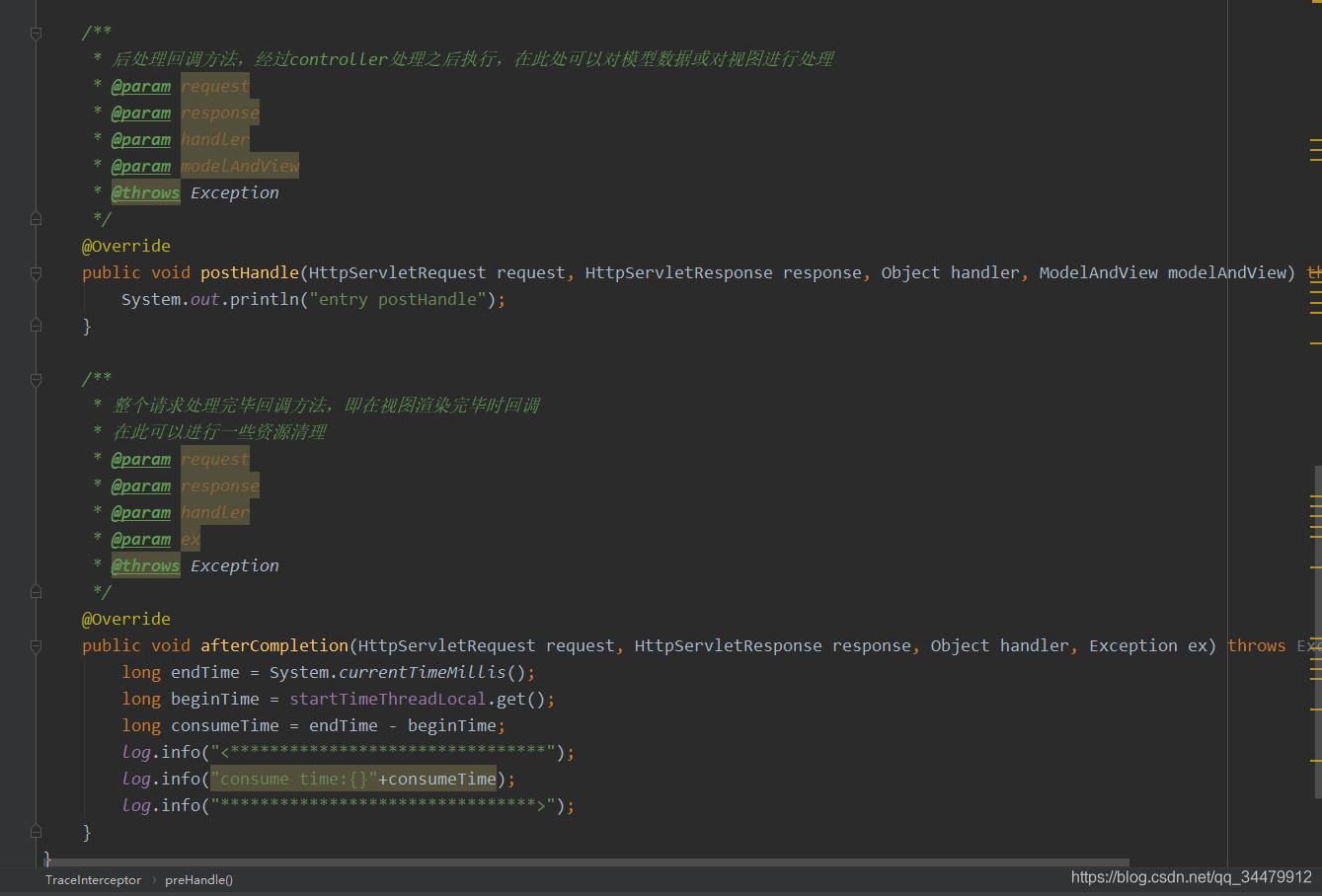The image size is (1322, 896).
Task: Select the preHandle() breadcrumb
Action: (x=198, y=880)
